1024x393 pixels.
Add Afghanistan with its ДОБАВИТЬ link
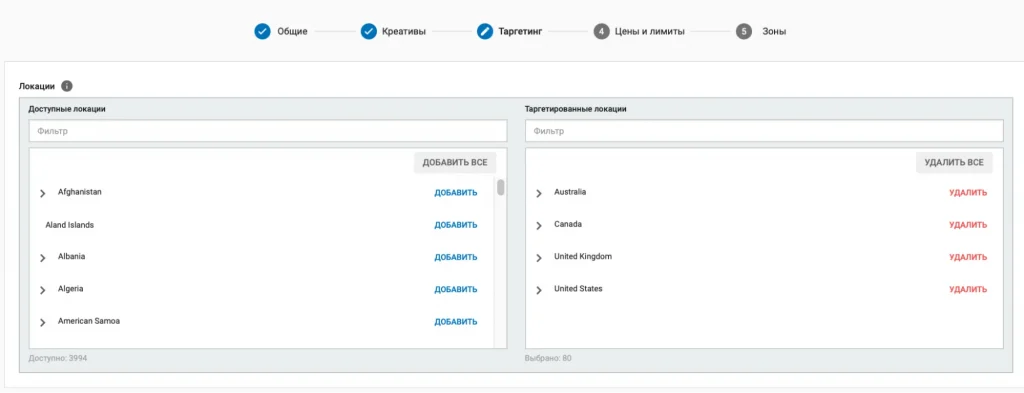pos(456,193)
